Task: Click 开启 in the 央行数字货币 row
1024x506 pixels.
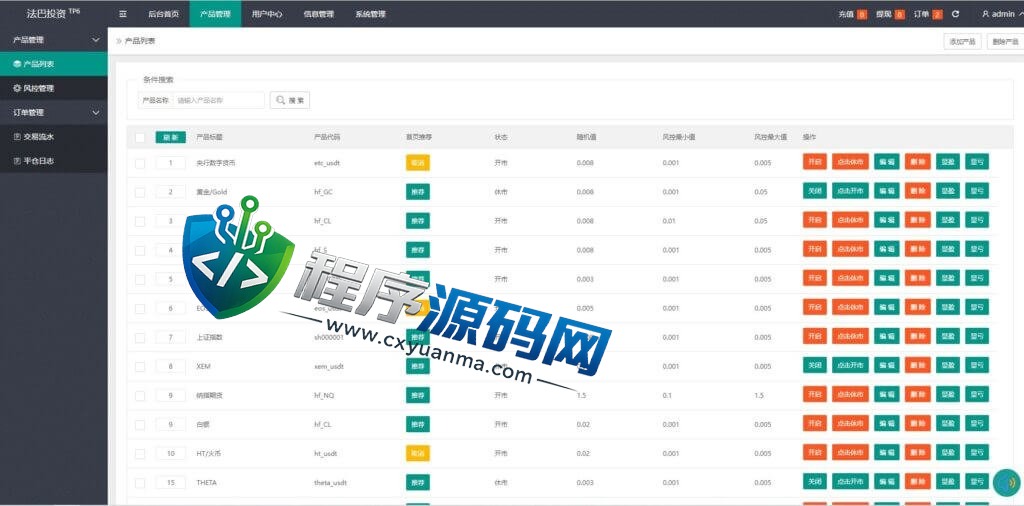Action: pyautogui.click(x=814, y=162)
